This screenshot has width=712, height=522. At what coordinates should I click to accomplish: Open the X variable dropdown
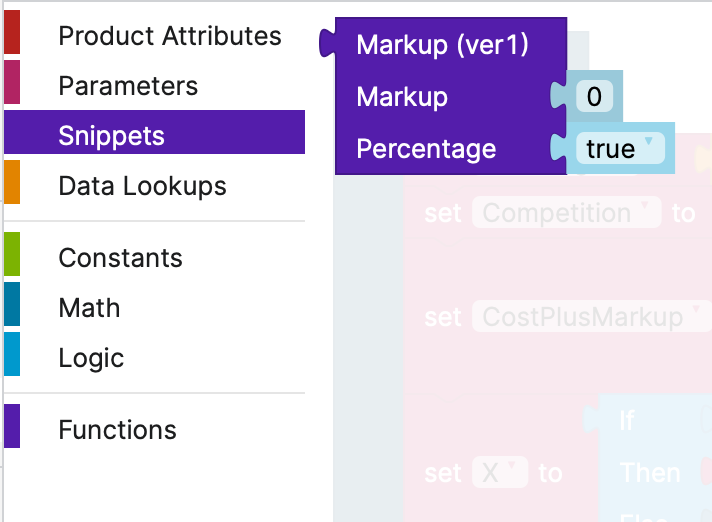coord(498,473)
